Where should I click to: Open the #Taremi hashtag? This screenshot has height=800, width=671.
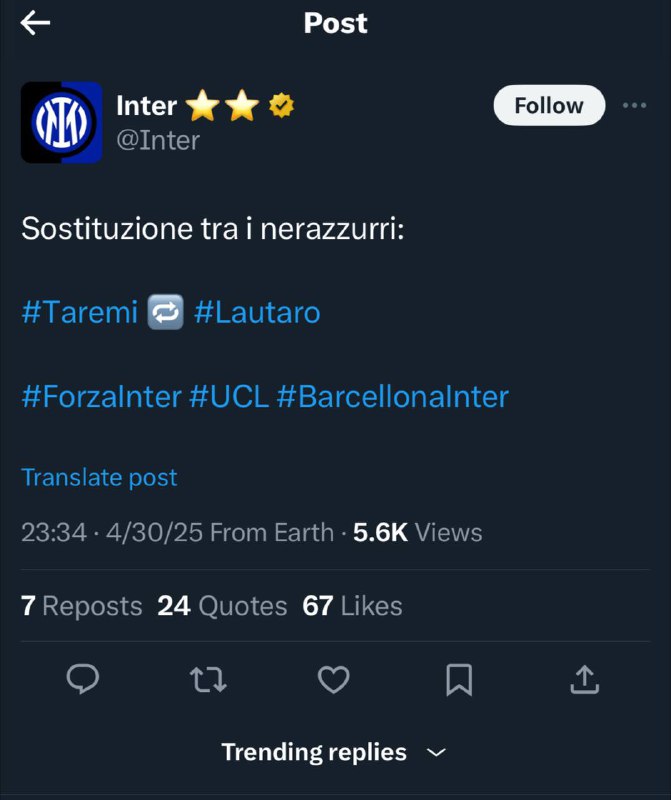tap(79, 312)
